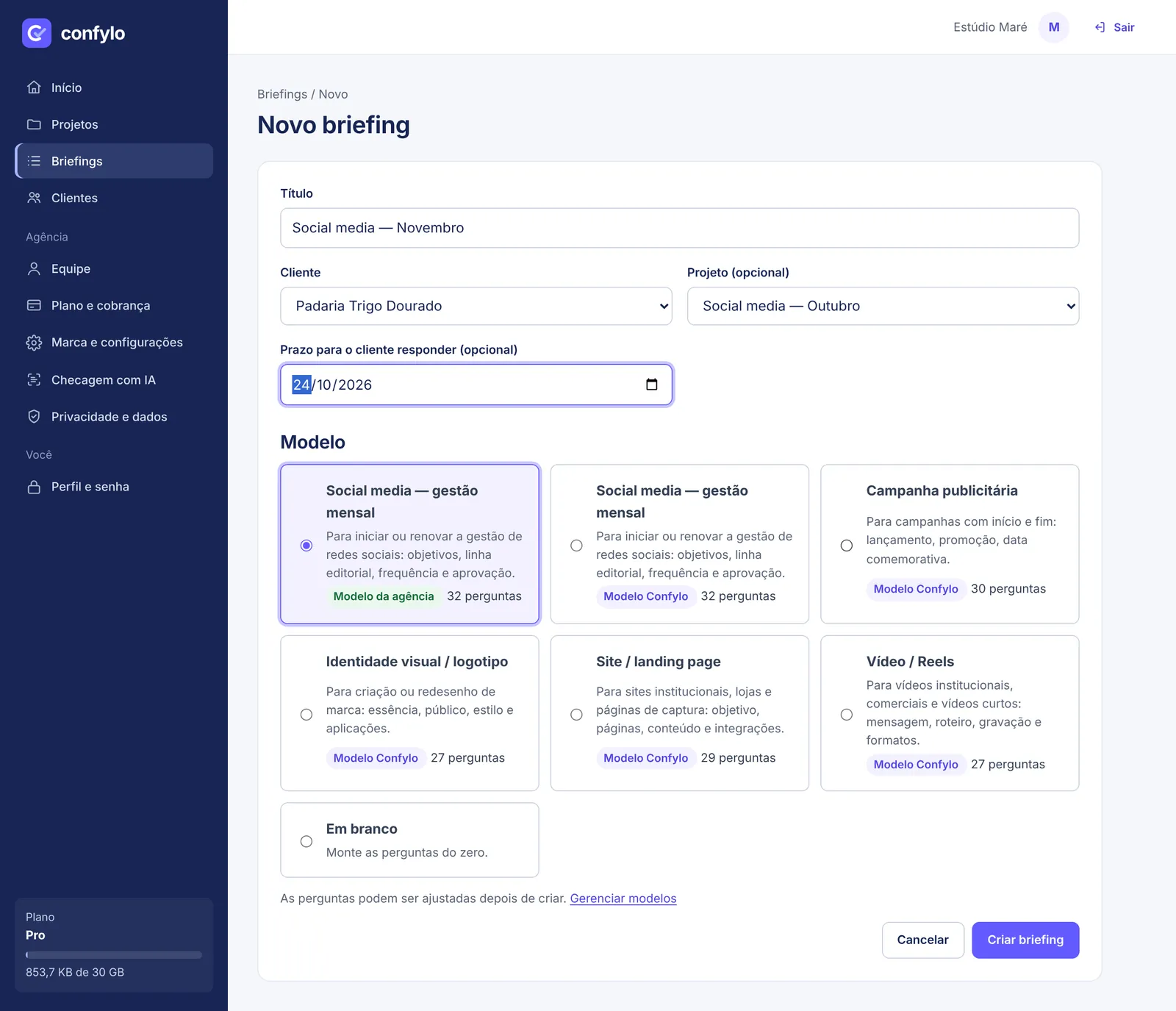Open Plano e cobrança in the sidebar
Image resolution: width=1176 pixels, height=1011 pixels.
(x=114, y=306)
